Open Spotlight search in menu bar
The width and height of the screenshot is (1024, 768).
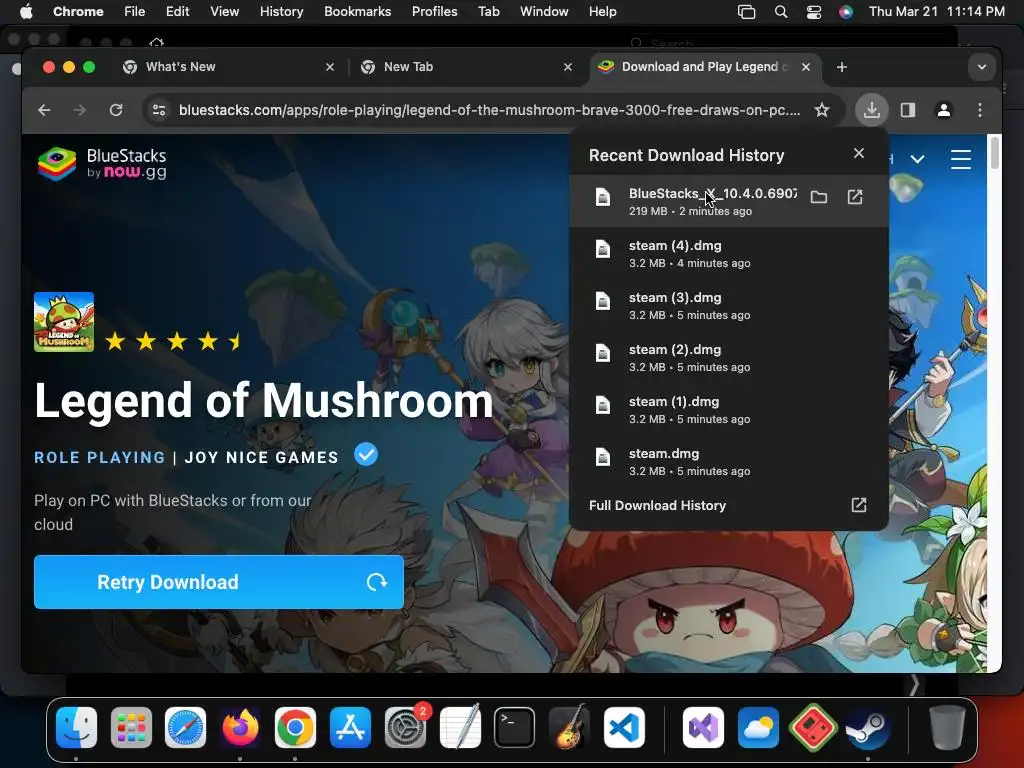780,11
